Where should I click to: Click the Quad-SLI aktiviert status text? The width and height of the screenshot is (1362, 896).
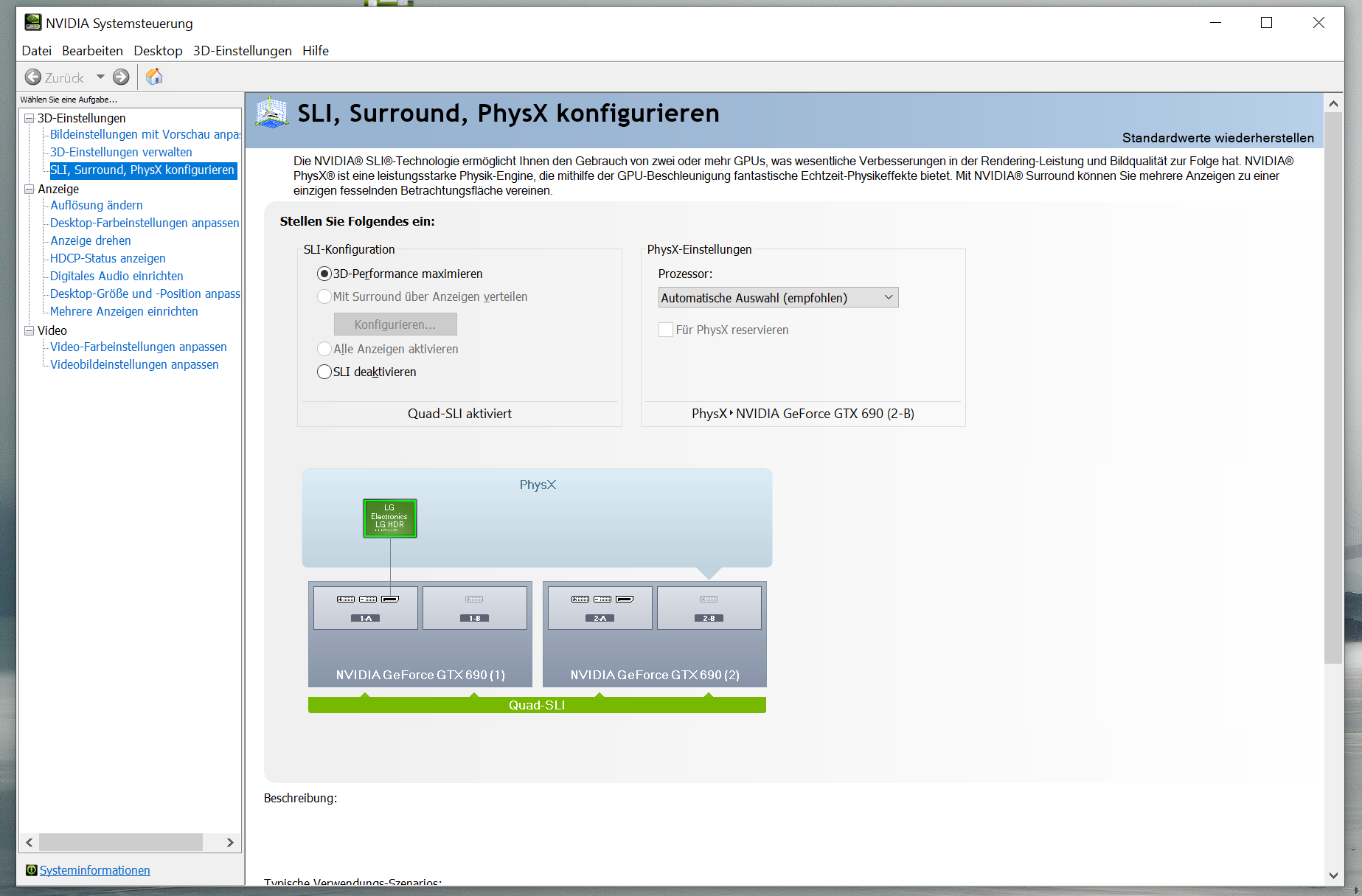(459, 414)
